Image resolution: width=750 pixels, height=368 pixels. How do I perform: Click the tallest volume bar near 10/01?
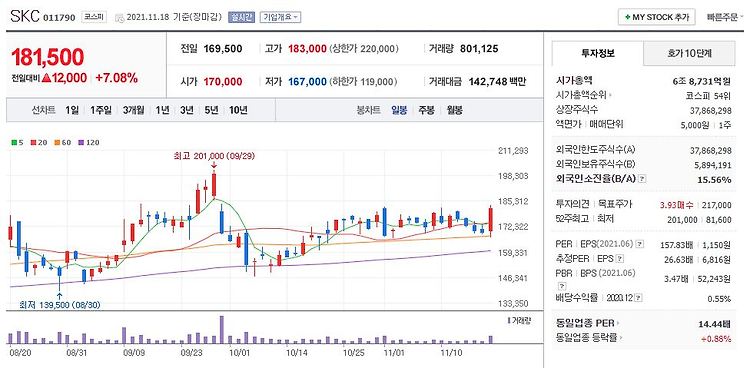tap(221, 329)
